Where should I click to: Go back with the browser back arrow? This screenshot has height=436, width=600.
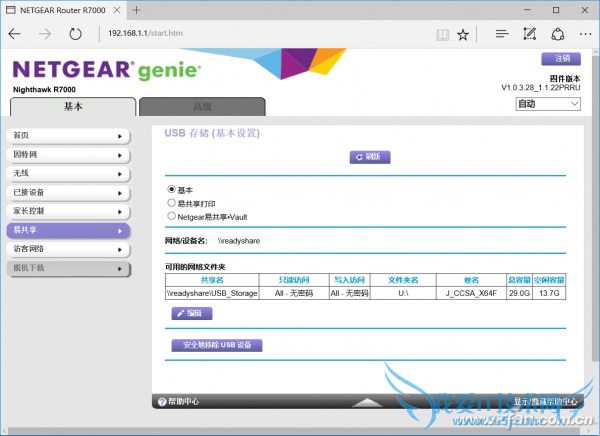click(14, 34)
